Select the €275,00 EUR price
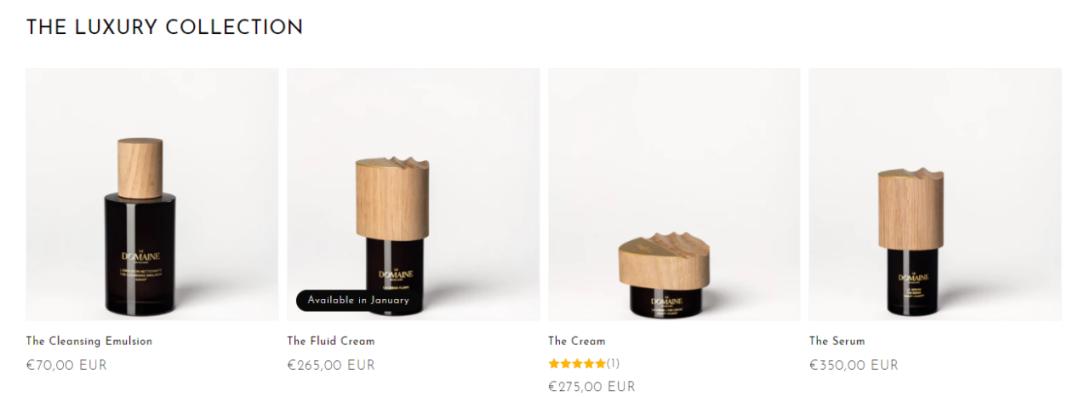Screen dimensions: 1080x397 pos(592,387)
